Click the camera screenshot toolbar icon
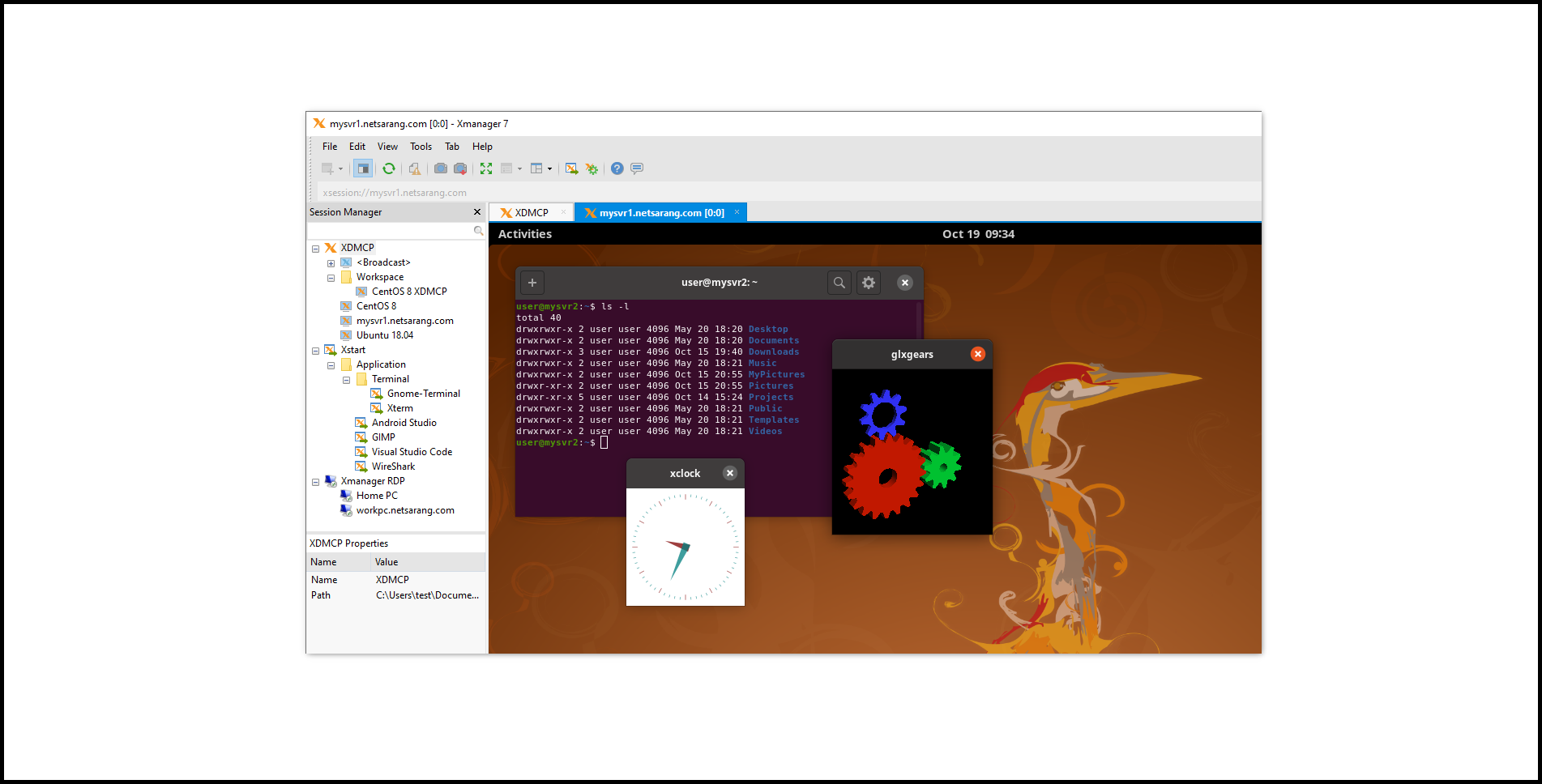Image resolution: width=1542 pixels, height=784 pixels. click(x=440, y=168)
